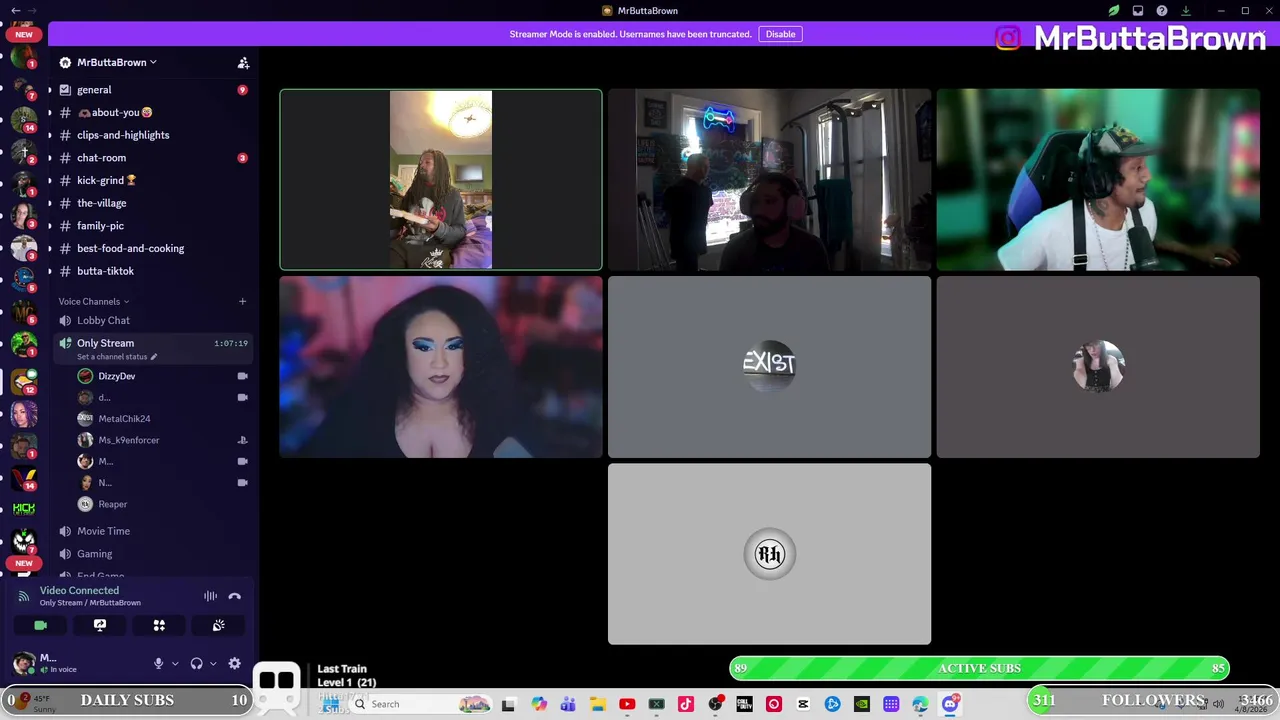Open the general channel
Image resolution: width=1280 pixels, height=720 pixels.
pyautogui.click(x=150, y=90)
